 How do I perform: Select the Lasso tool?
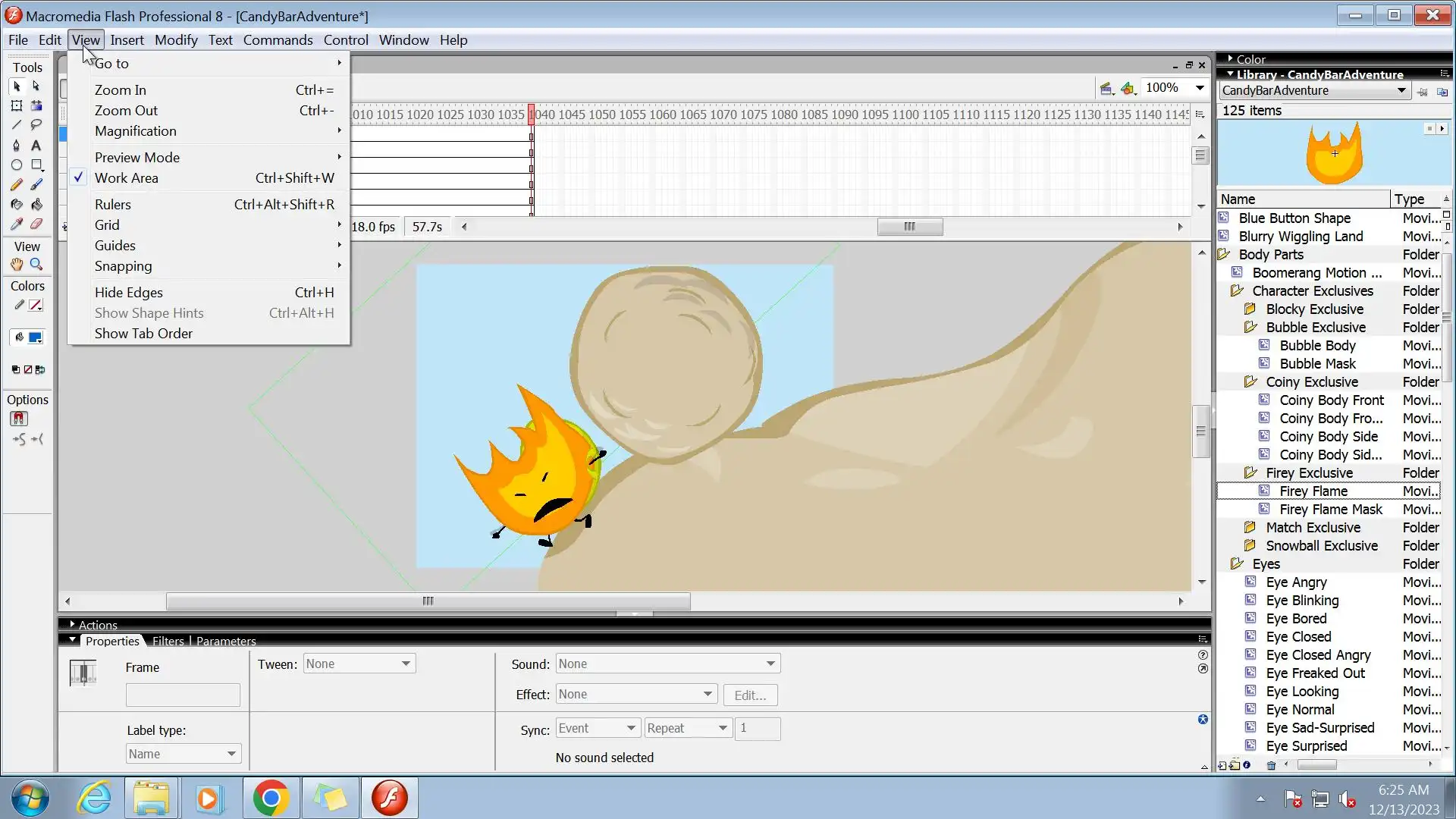coord(36,125)
